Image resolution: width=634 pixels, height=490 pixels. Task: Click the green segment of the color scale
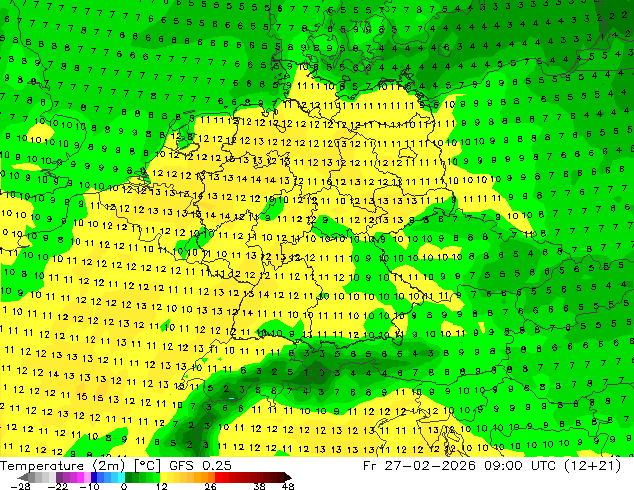142,477
